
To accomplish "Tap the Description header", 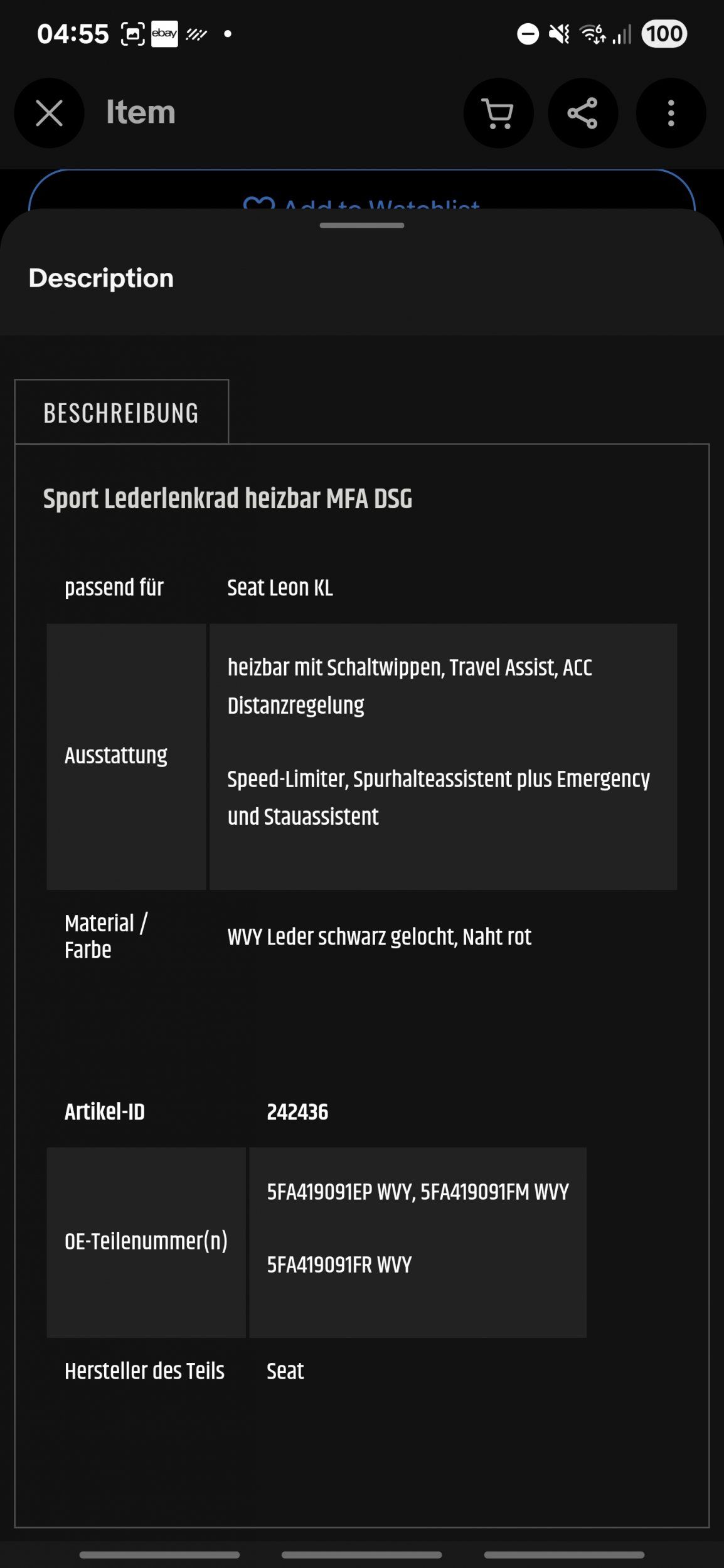I will [x=101, y=278].
